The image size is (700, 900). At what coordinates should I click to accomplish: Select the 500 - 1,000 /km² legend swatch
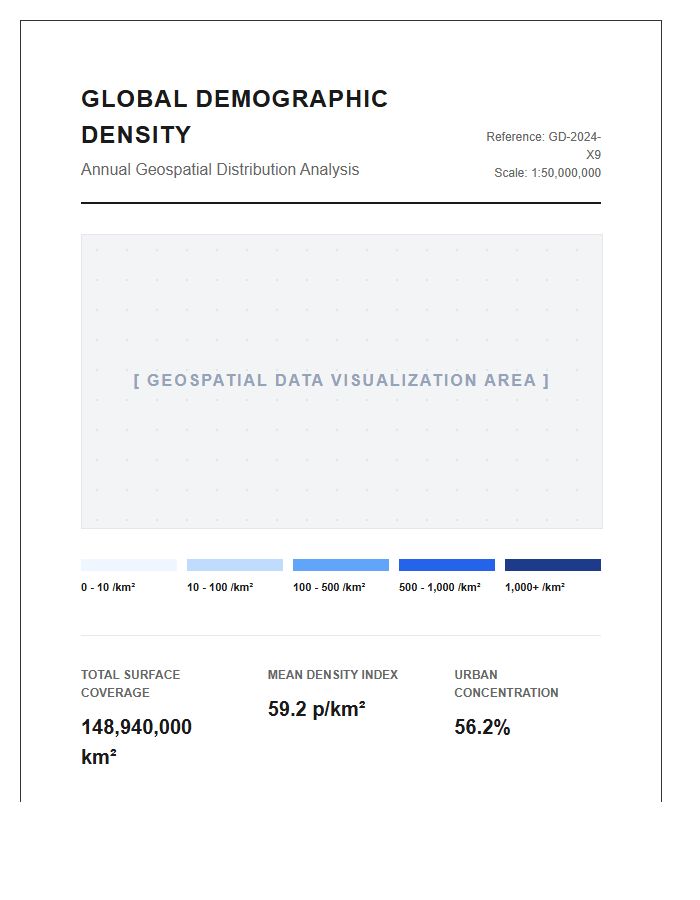coord(447,565)
